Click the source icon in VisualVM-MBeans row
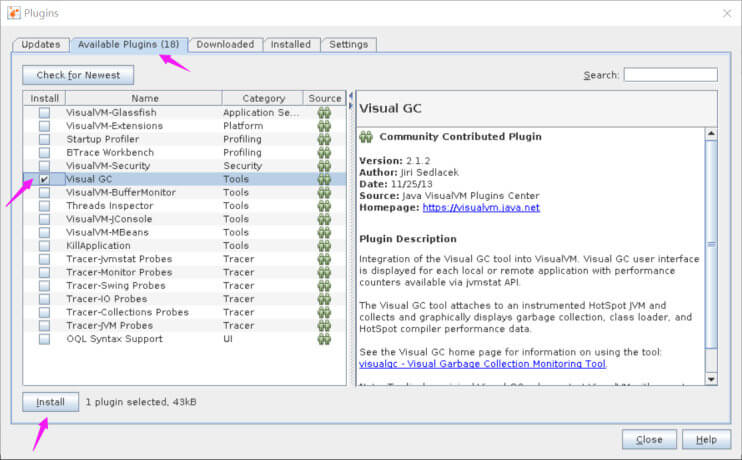 point(324,232)
